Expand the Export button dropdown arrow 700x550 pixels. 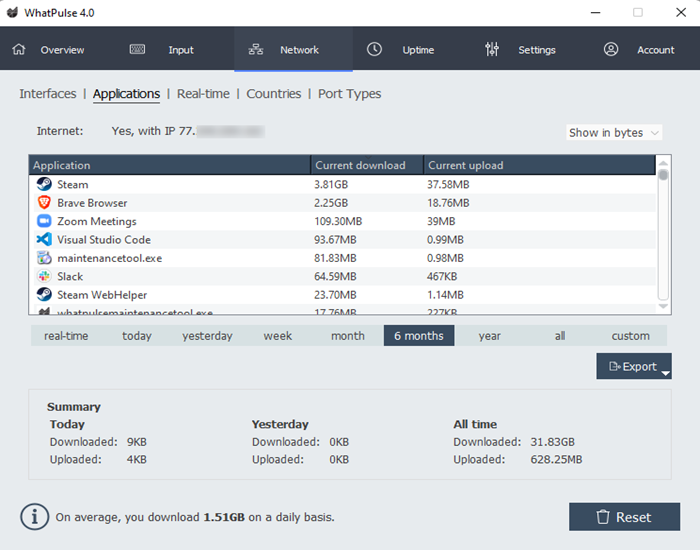pyautogui.click(x=665, y=373)
